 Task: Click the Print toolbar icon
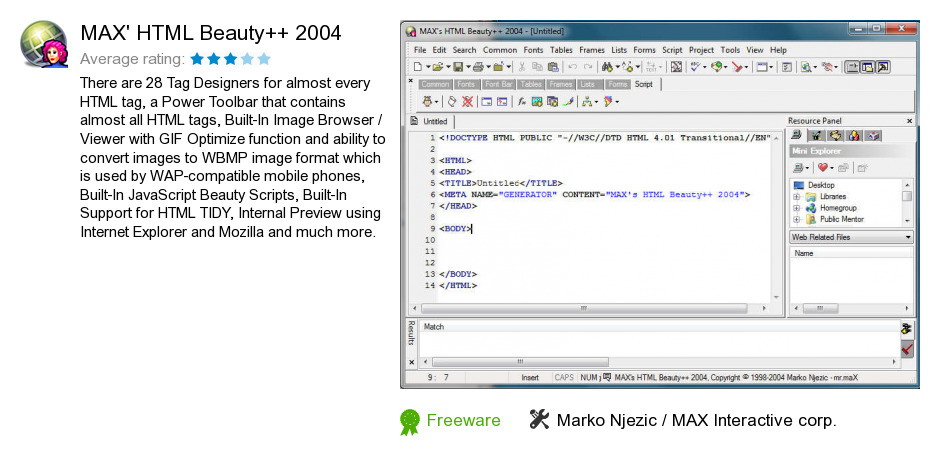[x=478, y=67]
